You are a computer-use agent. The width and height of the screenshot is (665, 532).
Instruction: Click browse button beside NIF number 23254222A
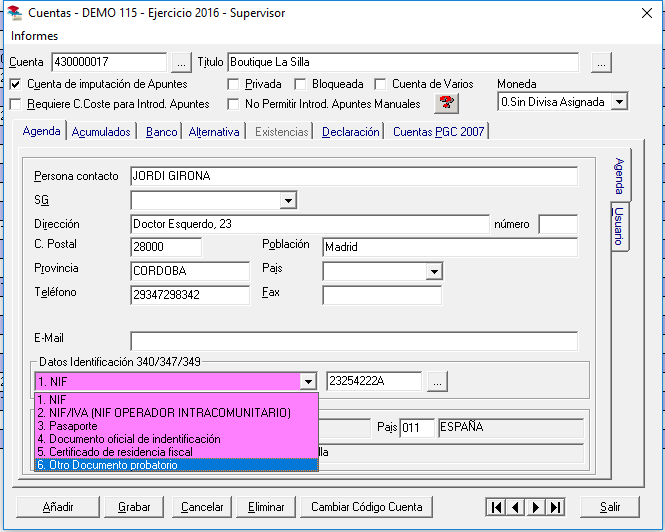pyautogui.click(x=437, y=381)
